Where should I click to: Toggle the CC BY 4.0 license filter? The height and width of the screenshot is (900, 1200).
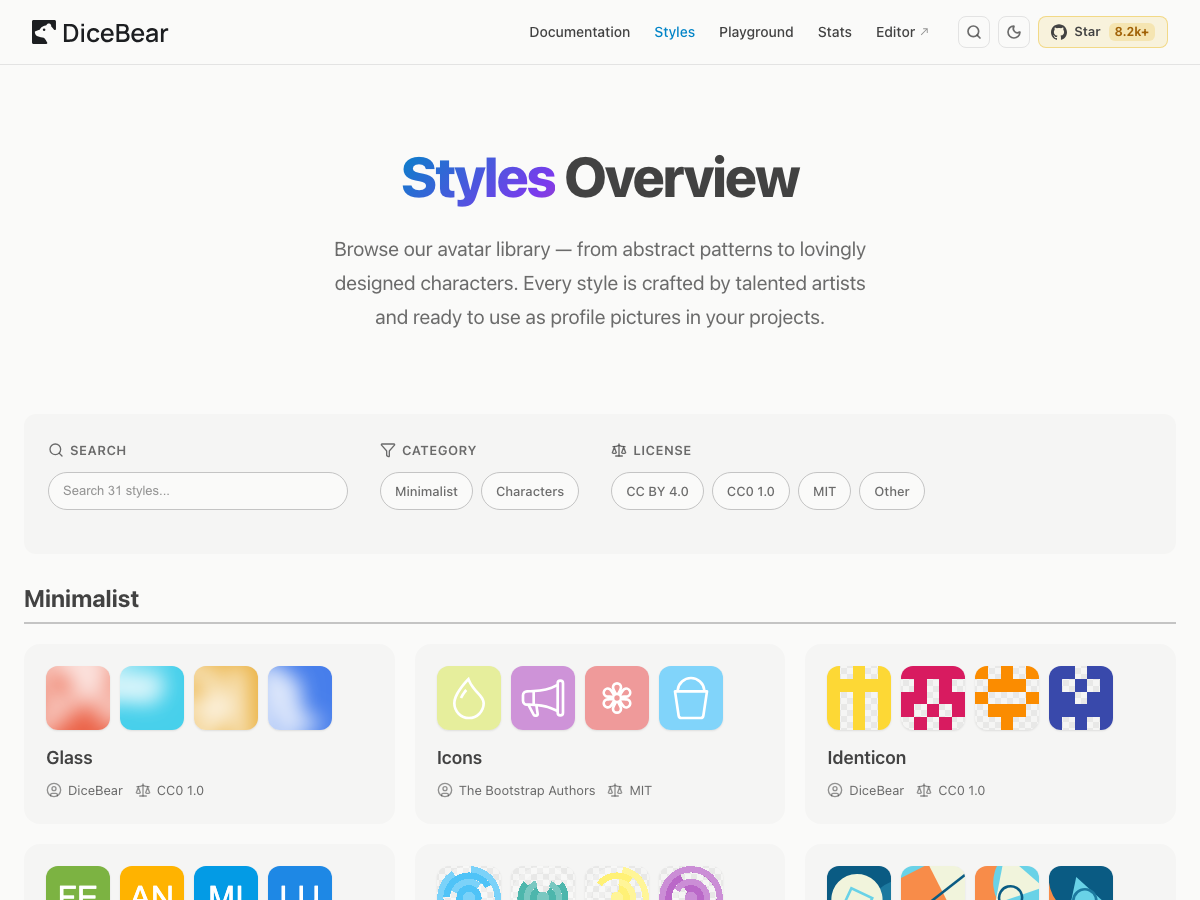click(x=657, y=491)
